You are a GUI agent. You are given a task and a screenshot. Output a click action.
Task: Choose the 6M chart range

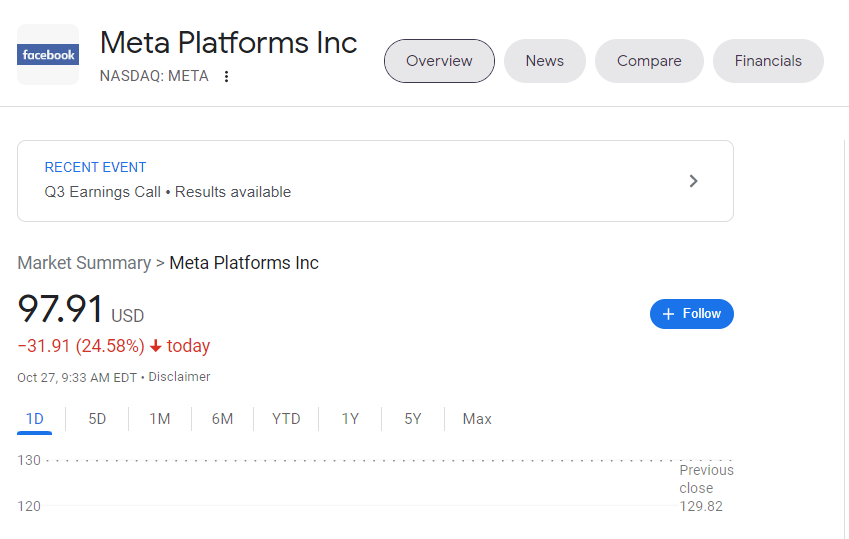click(x=223, y=419)
